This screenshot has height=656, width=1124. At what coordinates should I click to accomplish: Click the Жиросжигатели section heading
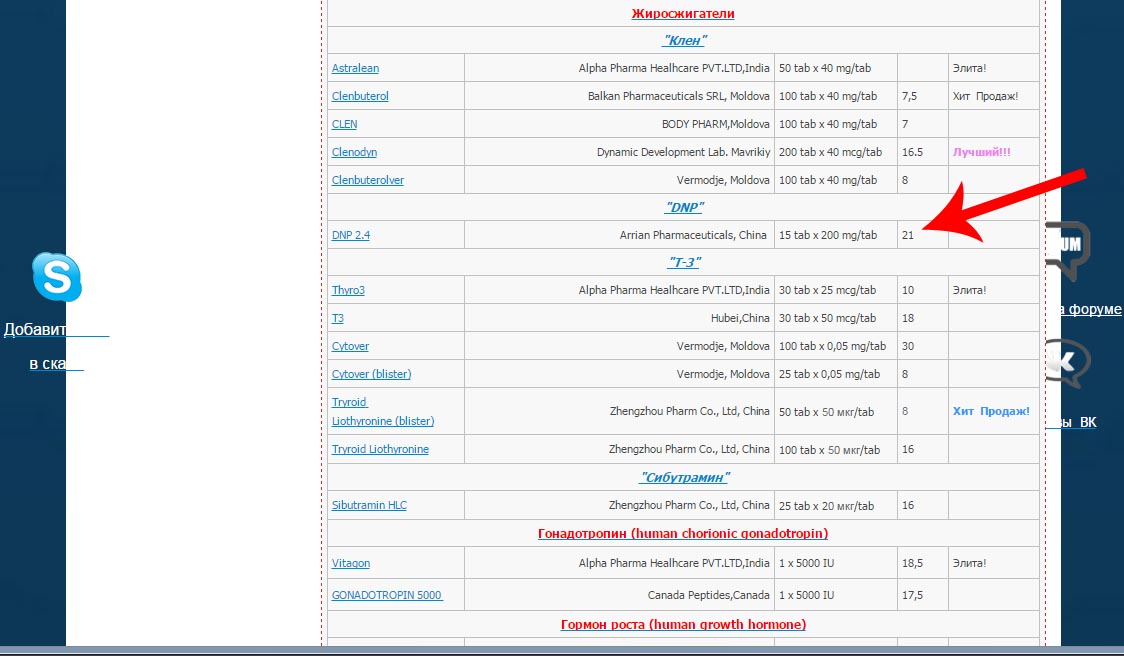683,14
